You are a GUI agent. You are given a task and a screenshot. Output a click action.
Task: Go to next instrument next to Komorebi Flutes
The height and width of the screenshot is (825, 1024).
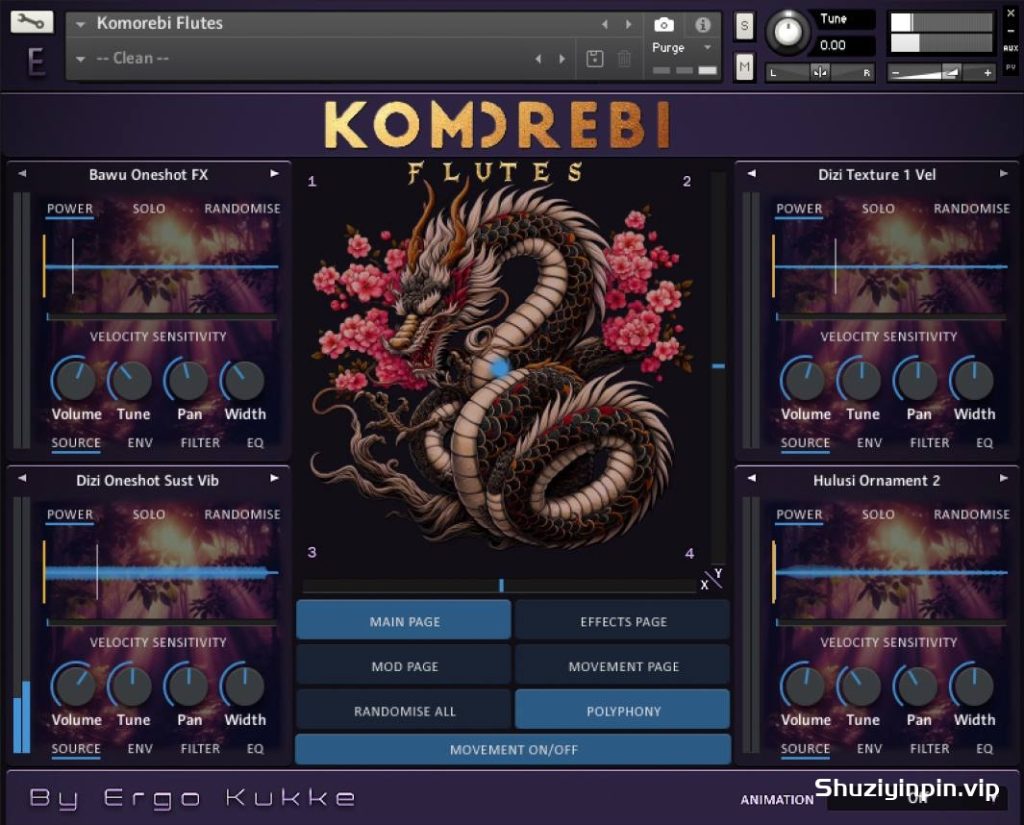tap(628, 24)
